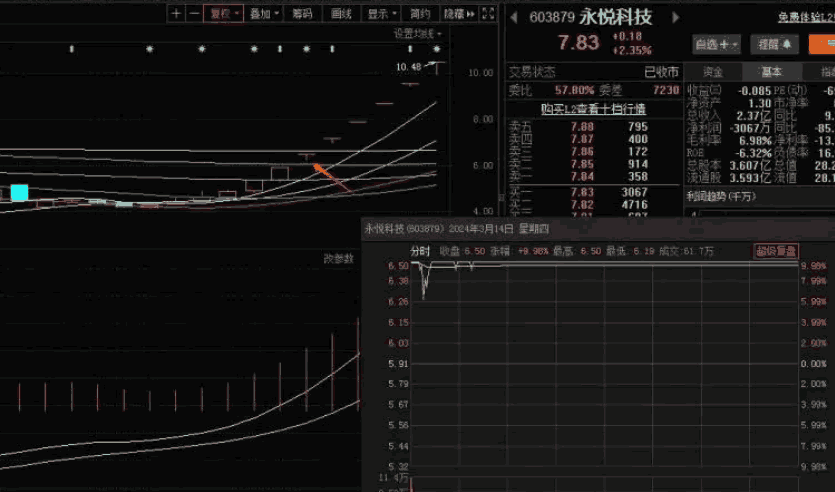835x492 pixels.
Task: Switch to the 资金 tab
Action: click(x=713, y=72)
